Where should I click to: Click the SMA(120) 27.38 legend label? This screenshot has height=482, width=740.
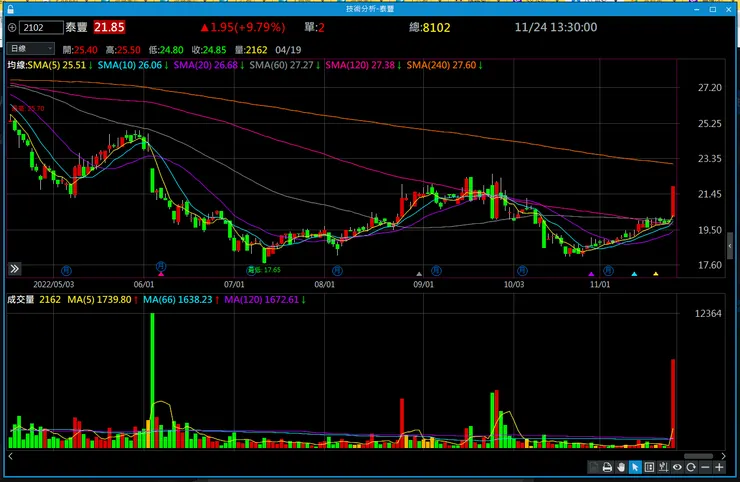pyautogui.click(x=360, y=65)
